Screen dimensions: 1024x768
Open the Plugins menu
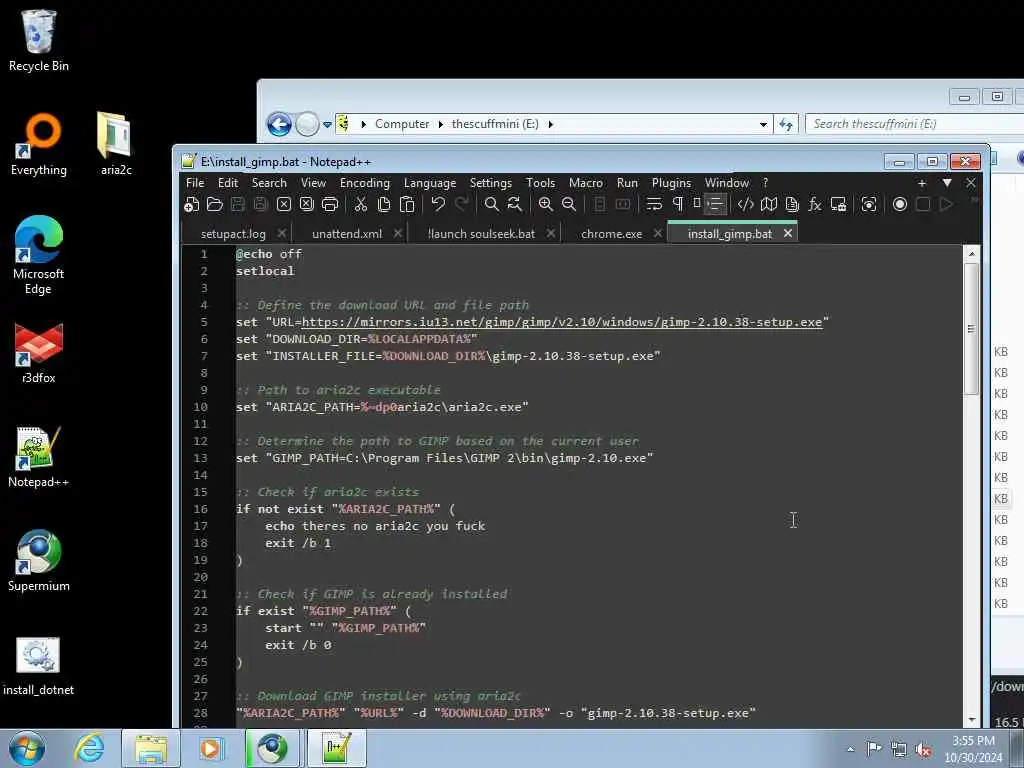tap(671, 184)
